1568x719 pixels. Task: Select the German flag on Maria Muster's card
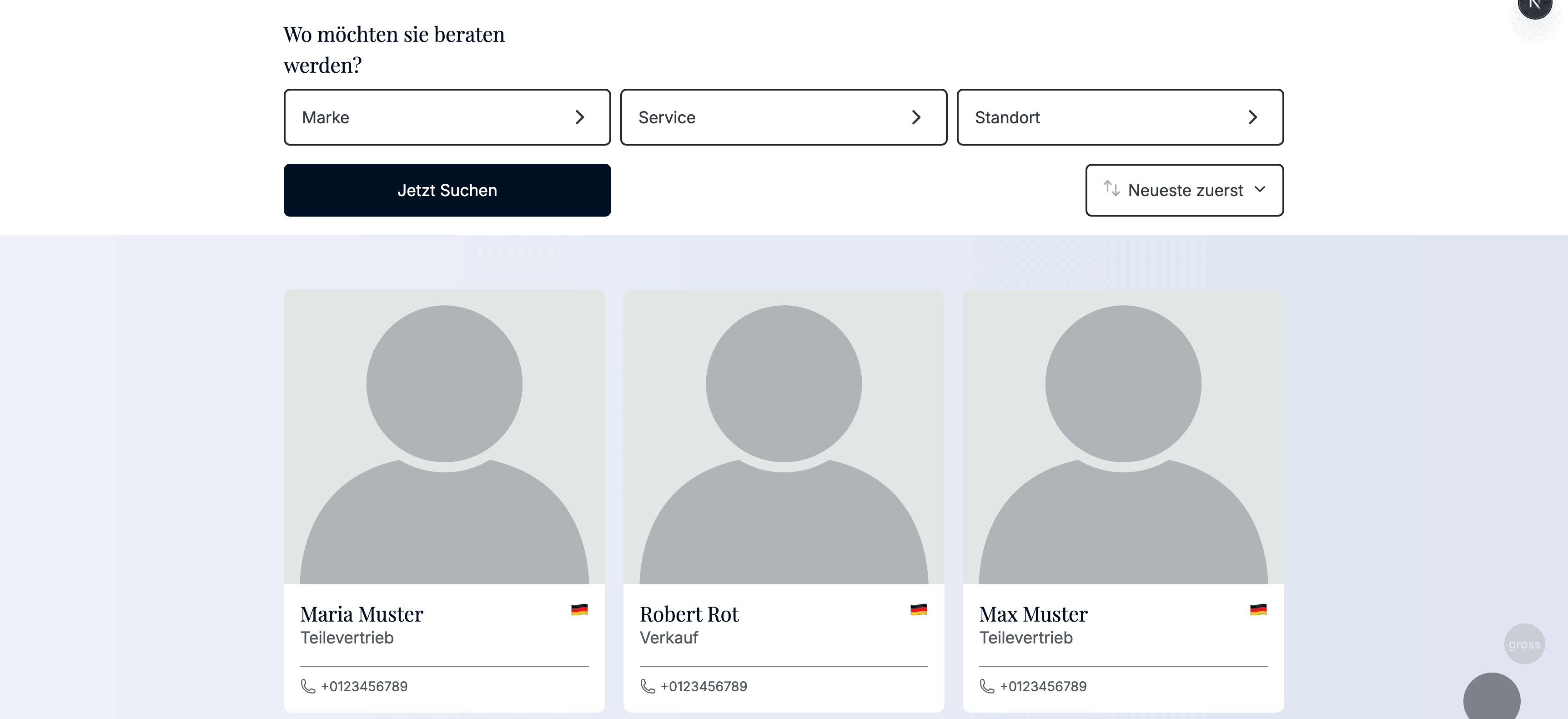click(579, 609)
